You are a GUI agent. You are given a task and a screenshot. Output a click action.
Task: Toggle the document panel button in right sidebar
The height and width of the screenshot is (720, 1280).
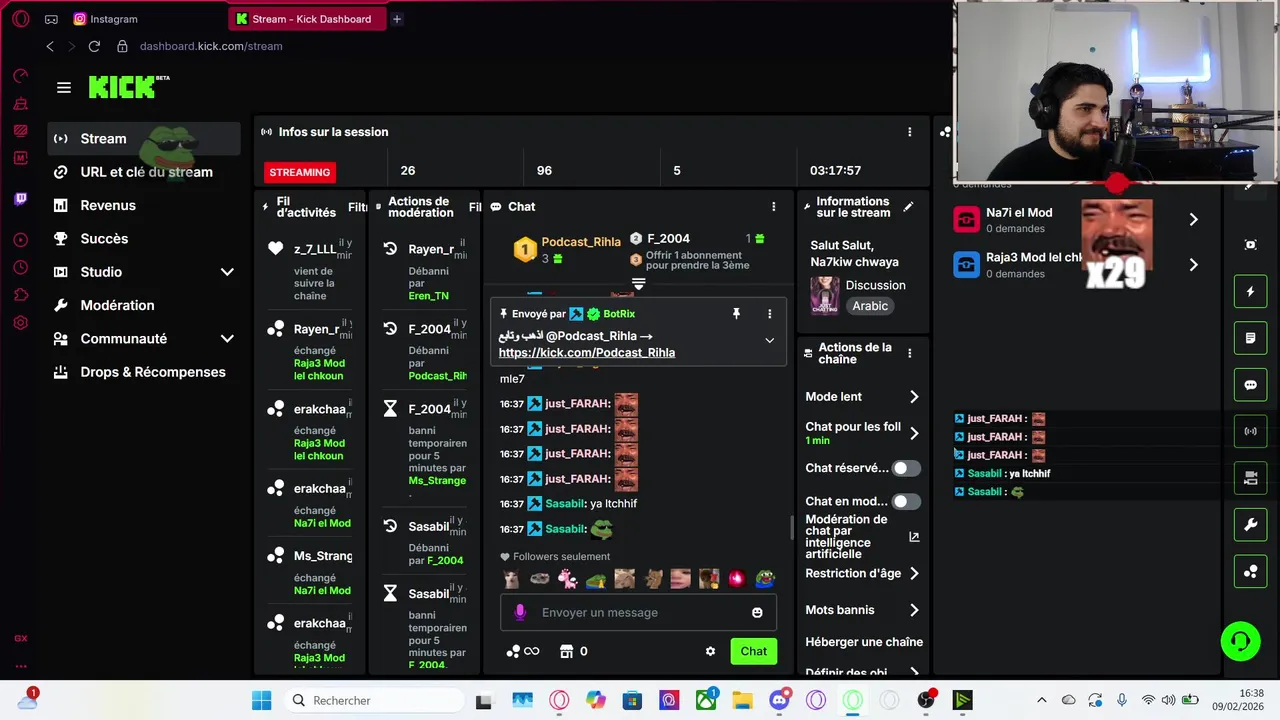point(1250,338)
